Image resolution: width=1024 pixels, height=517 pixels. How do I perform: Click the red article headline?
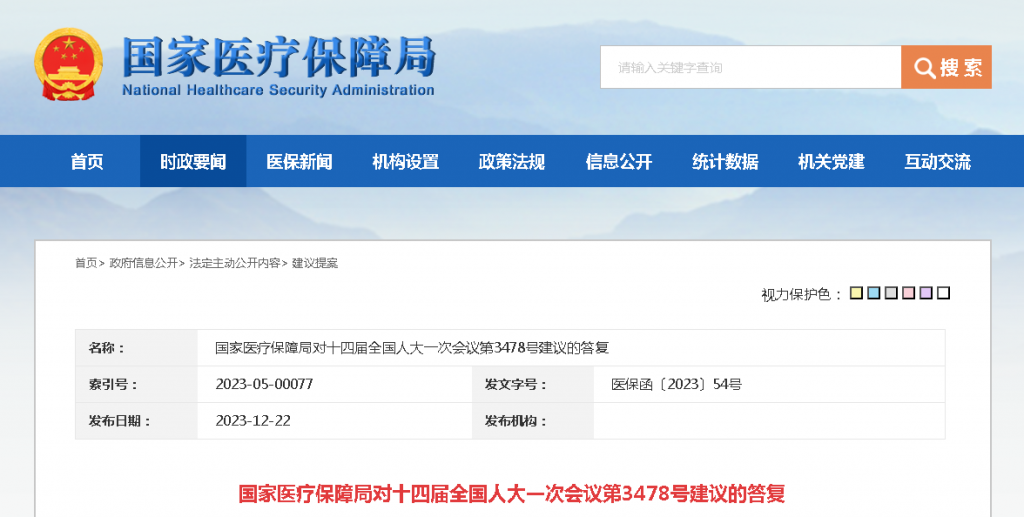[512, 494]
